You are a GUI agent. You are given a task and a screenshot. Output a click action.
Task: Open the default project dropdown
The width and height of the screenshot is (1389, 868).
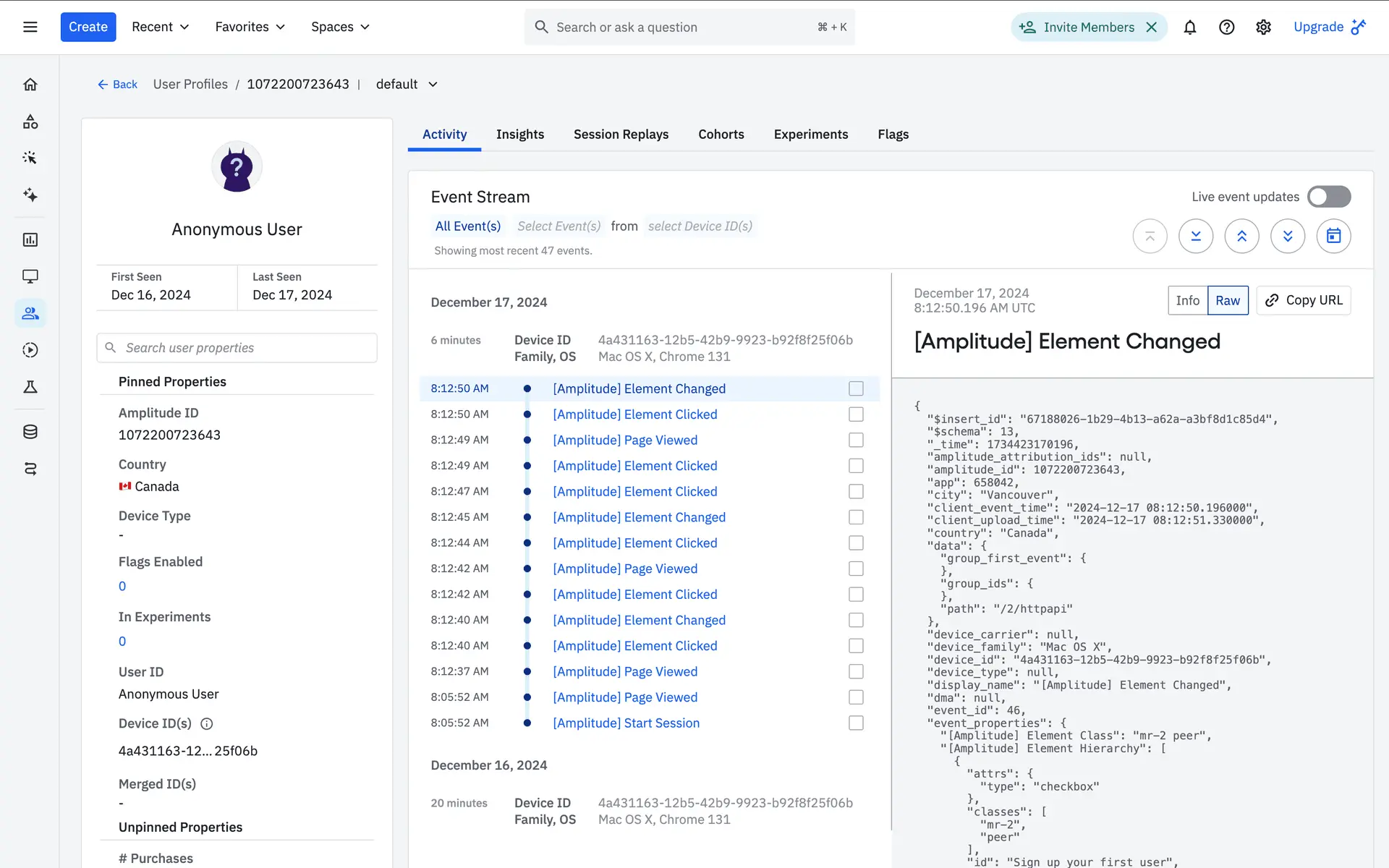[x=407, y=84]
